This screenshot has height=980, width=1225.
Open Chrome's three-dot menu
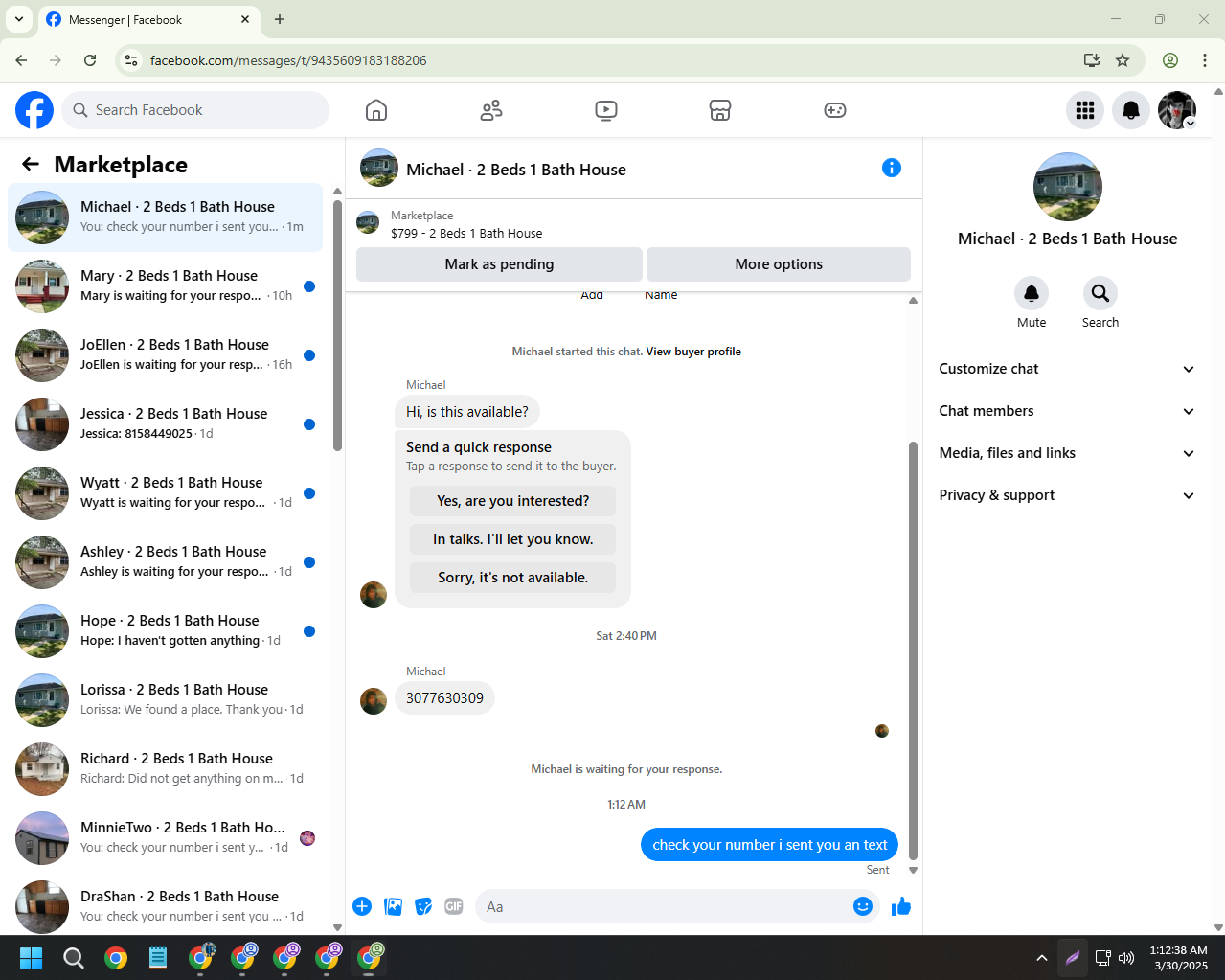click(x=1205, y=60)
